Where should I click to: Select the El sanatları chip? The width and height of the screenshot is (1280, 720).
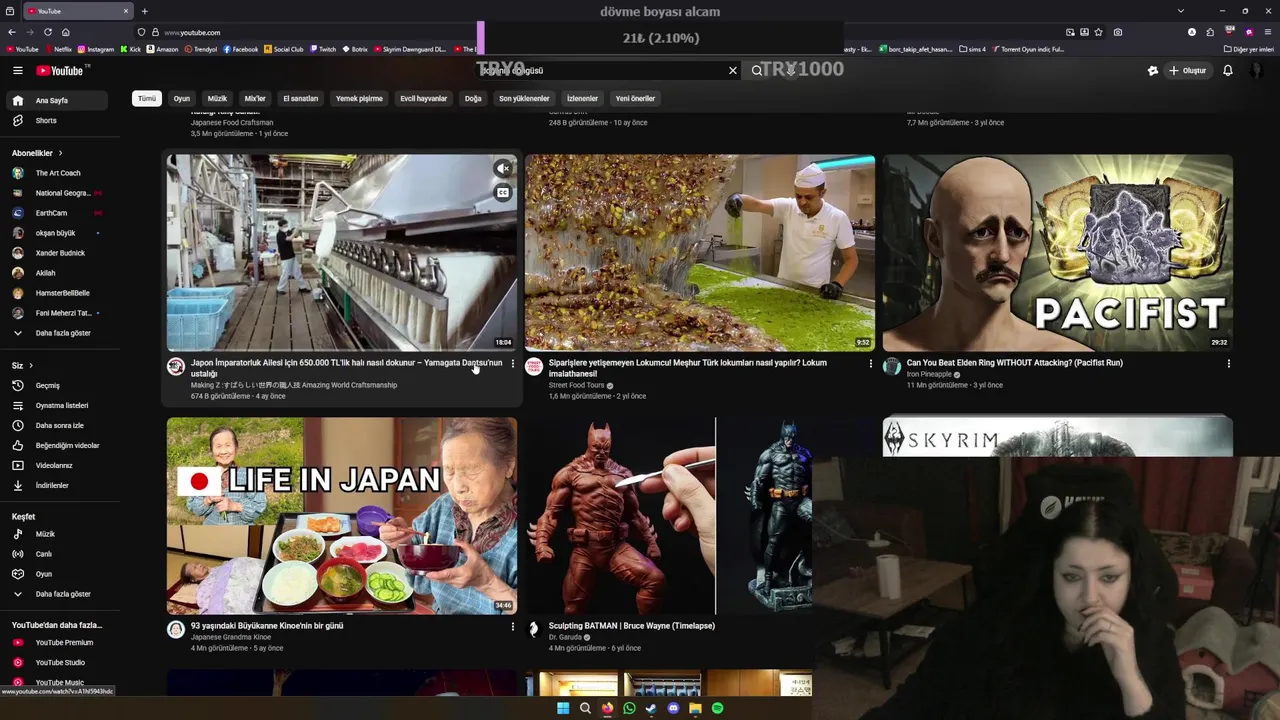pyautogui.click(x=300, y=98)
